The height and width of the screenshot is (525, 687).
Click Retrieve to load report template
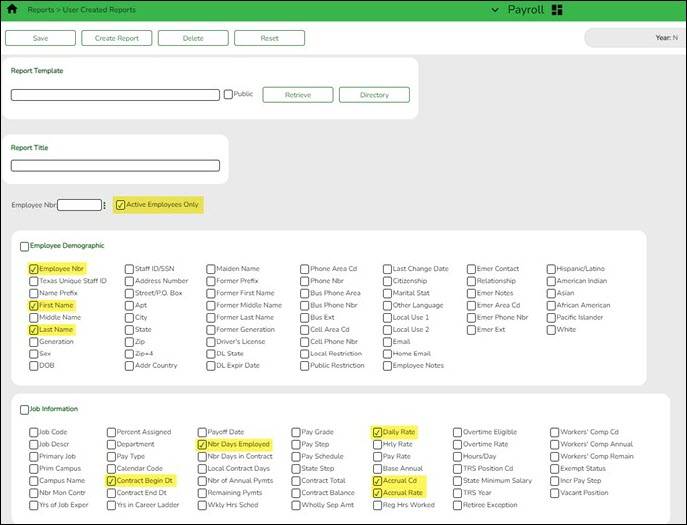point(297,95)
